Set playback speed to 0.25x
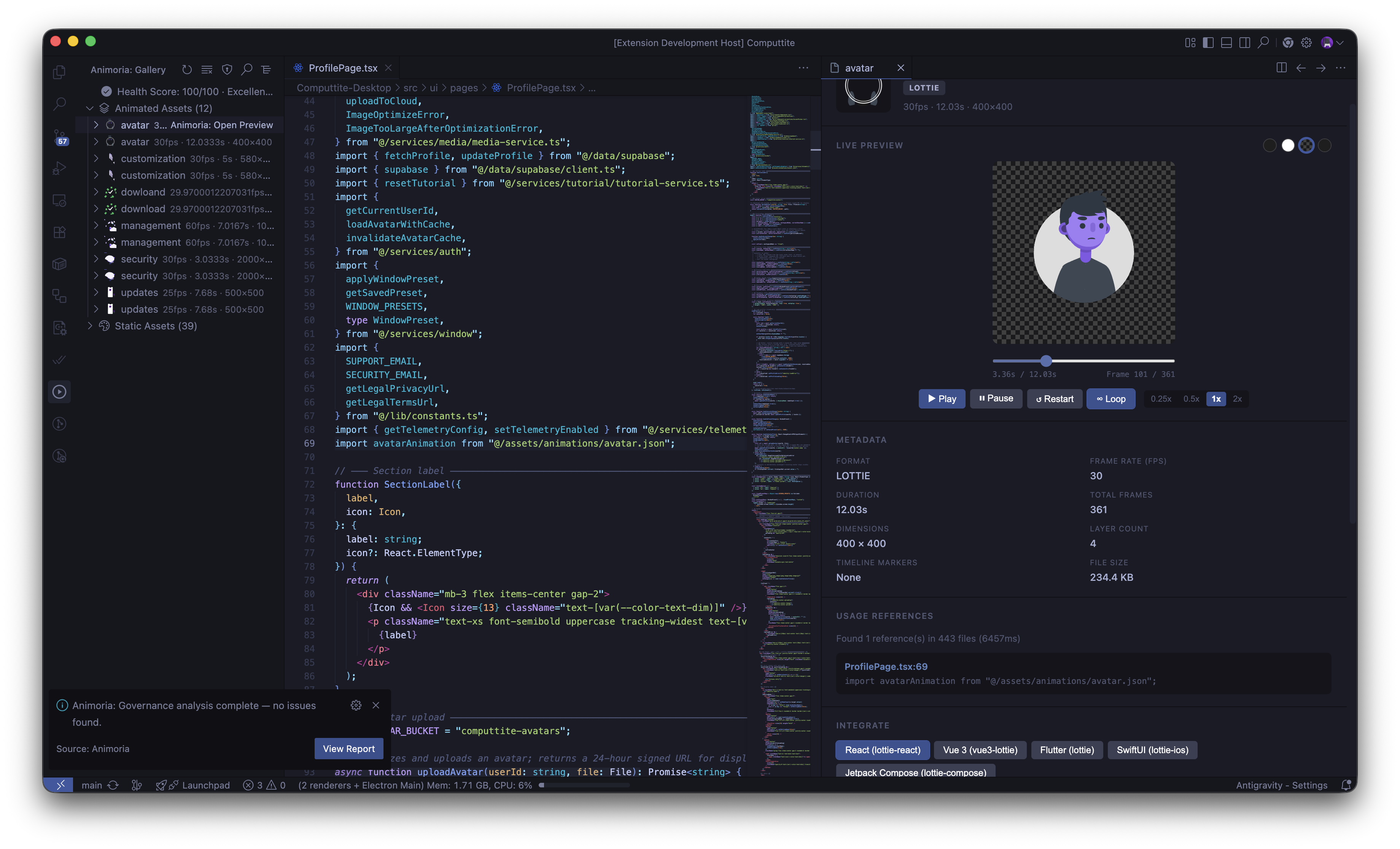 (1161, 398)
